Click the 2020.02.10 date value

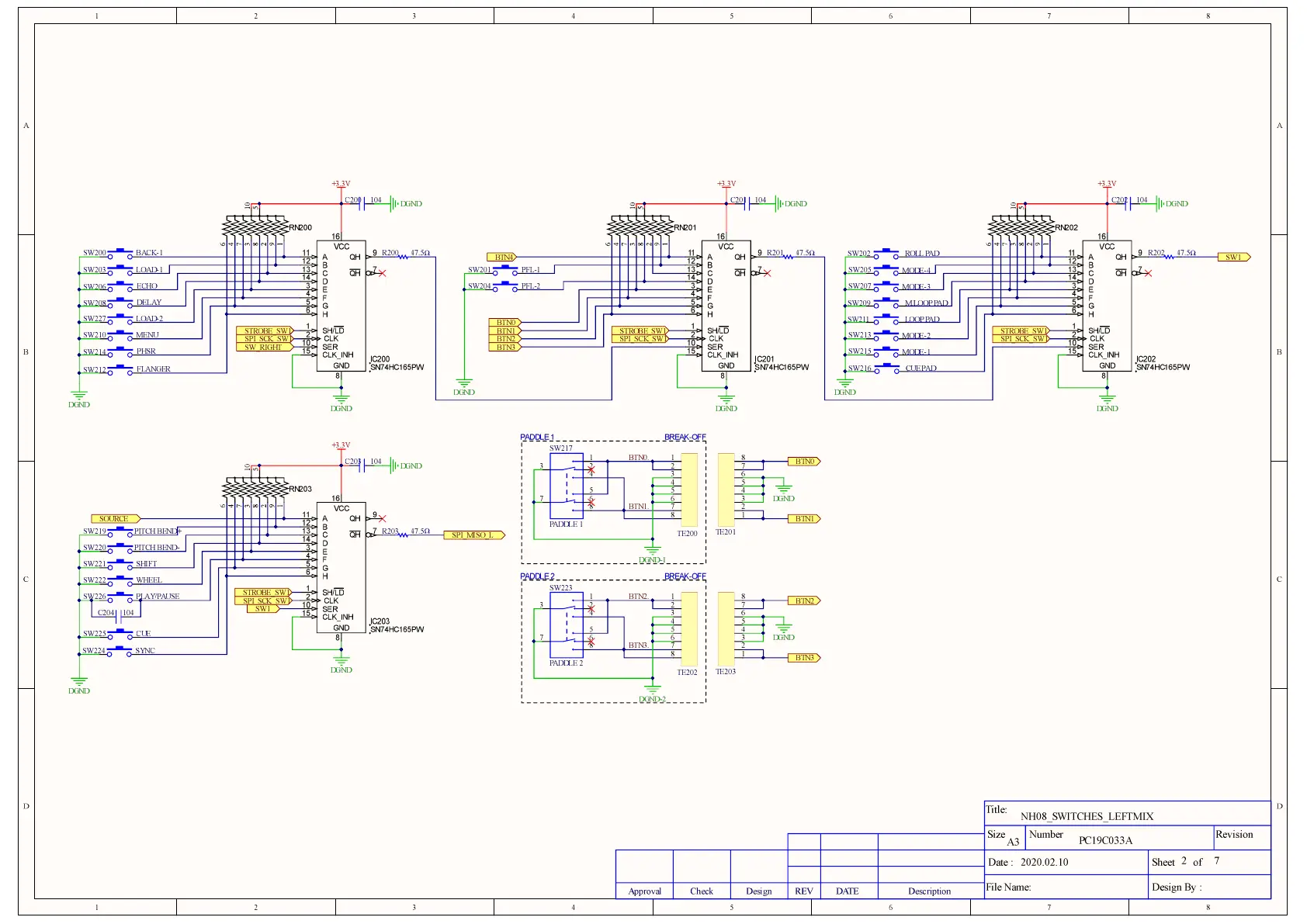click(1044, 862)
